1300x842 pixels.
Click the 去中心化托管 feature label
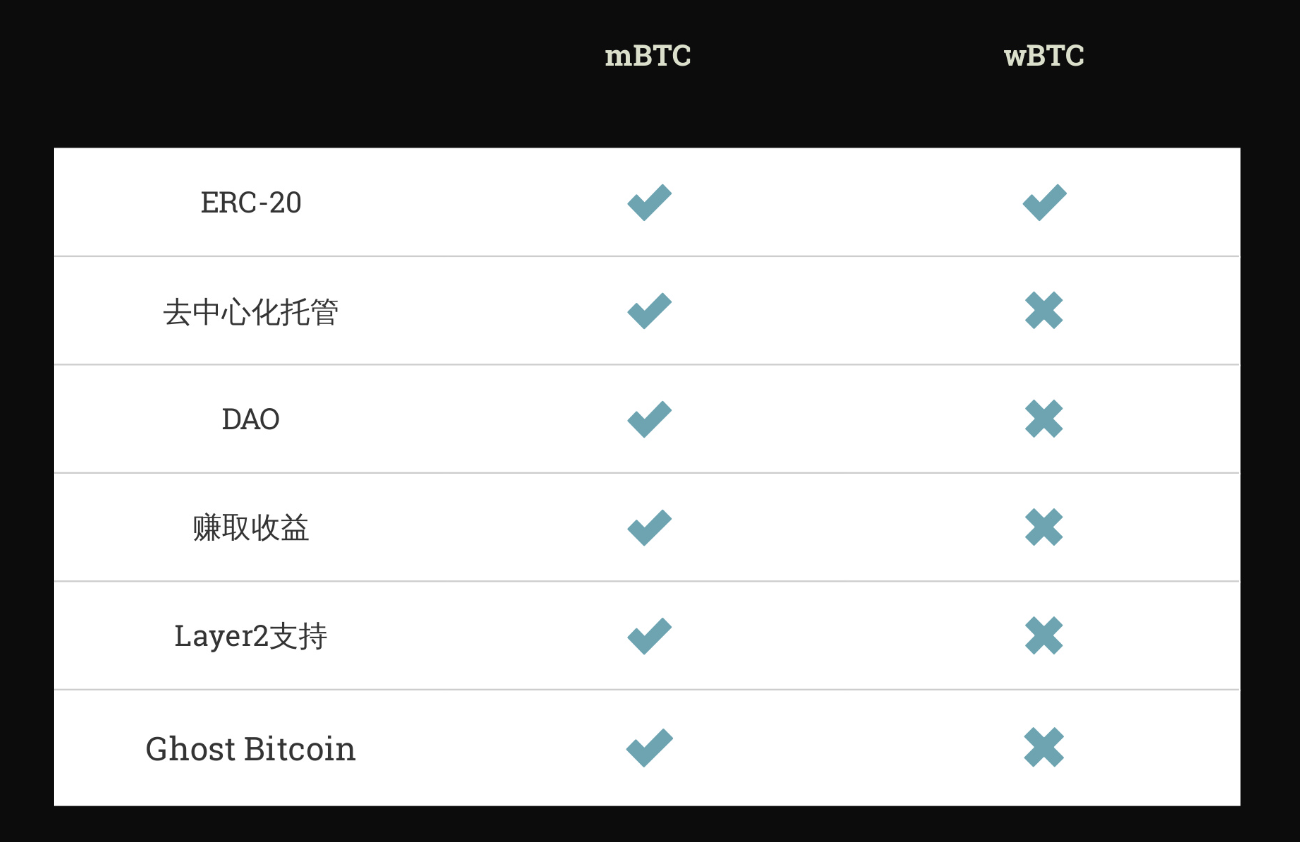point(251,312)
